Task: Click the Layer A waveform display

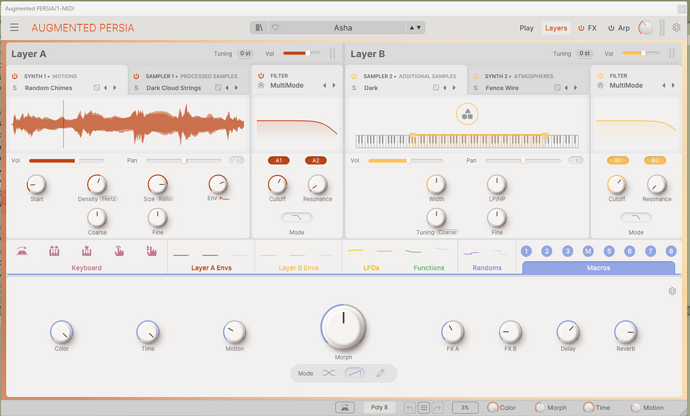Action: pyautogui.click(x=128, y=124)
